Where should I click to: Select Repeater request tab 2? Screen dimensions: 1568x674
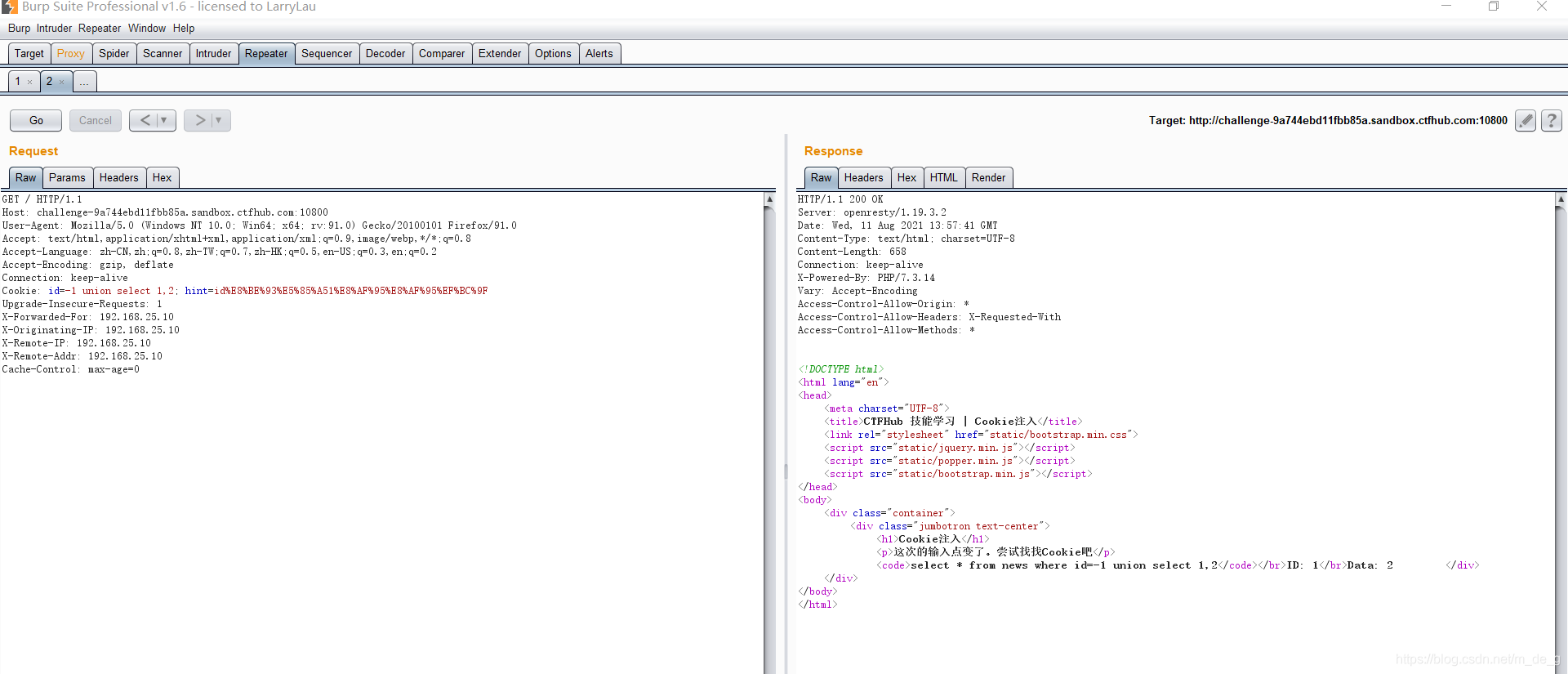tap(49, 81)
